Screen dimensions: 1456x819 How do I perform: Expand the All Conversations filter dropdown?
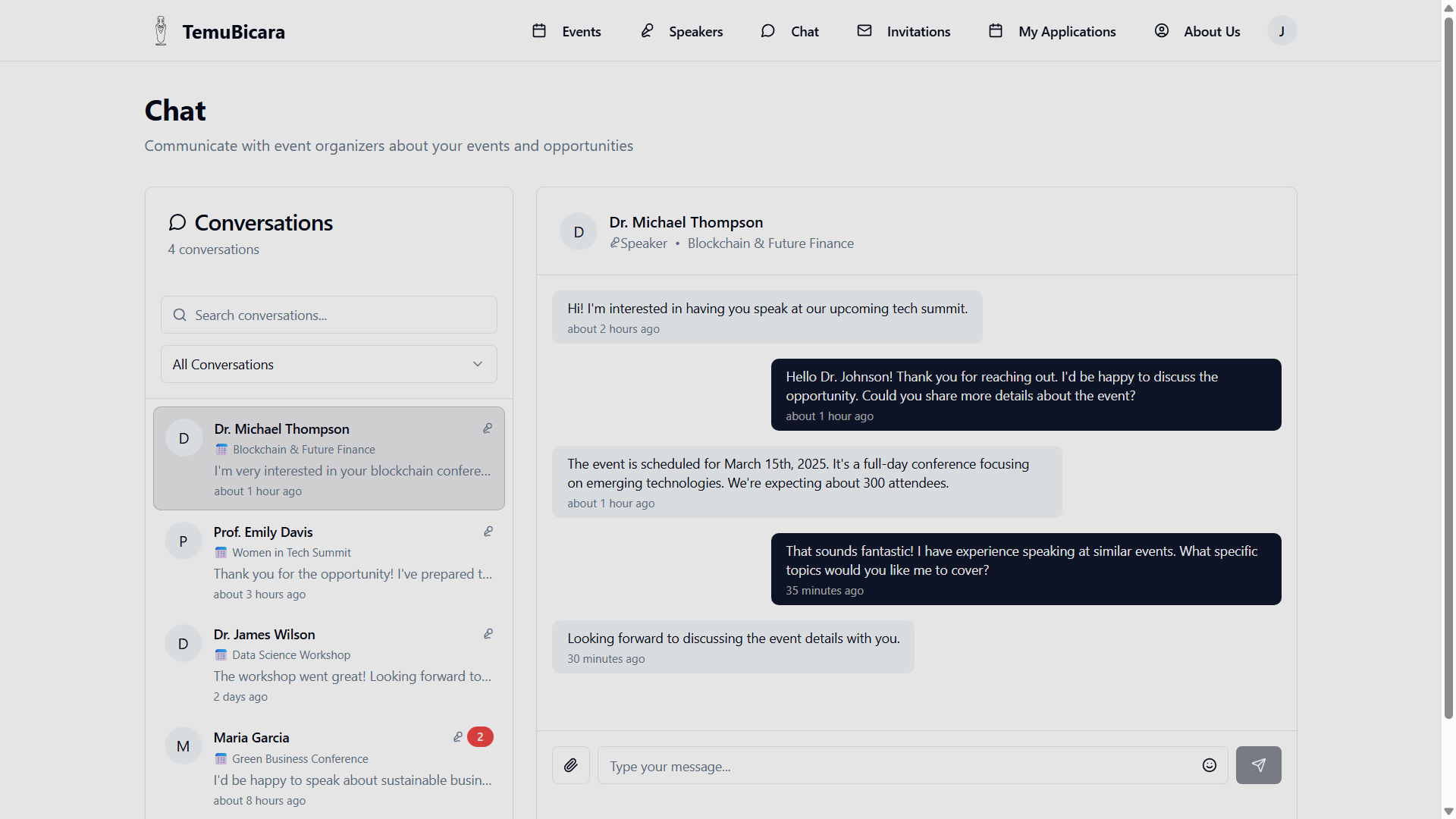point(328,364)
